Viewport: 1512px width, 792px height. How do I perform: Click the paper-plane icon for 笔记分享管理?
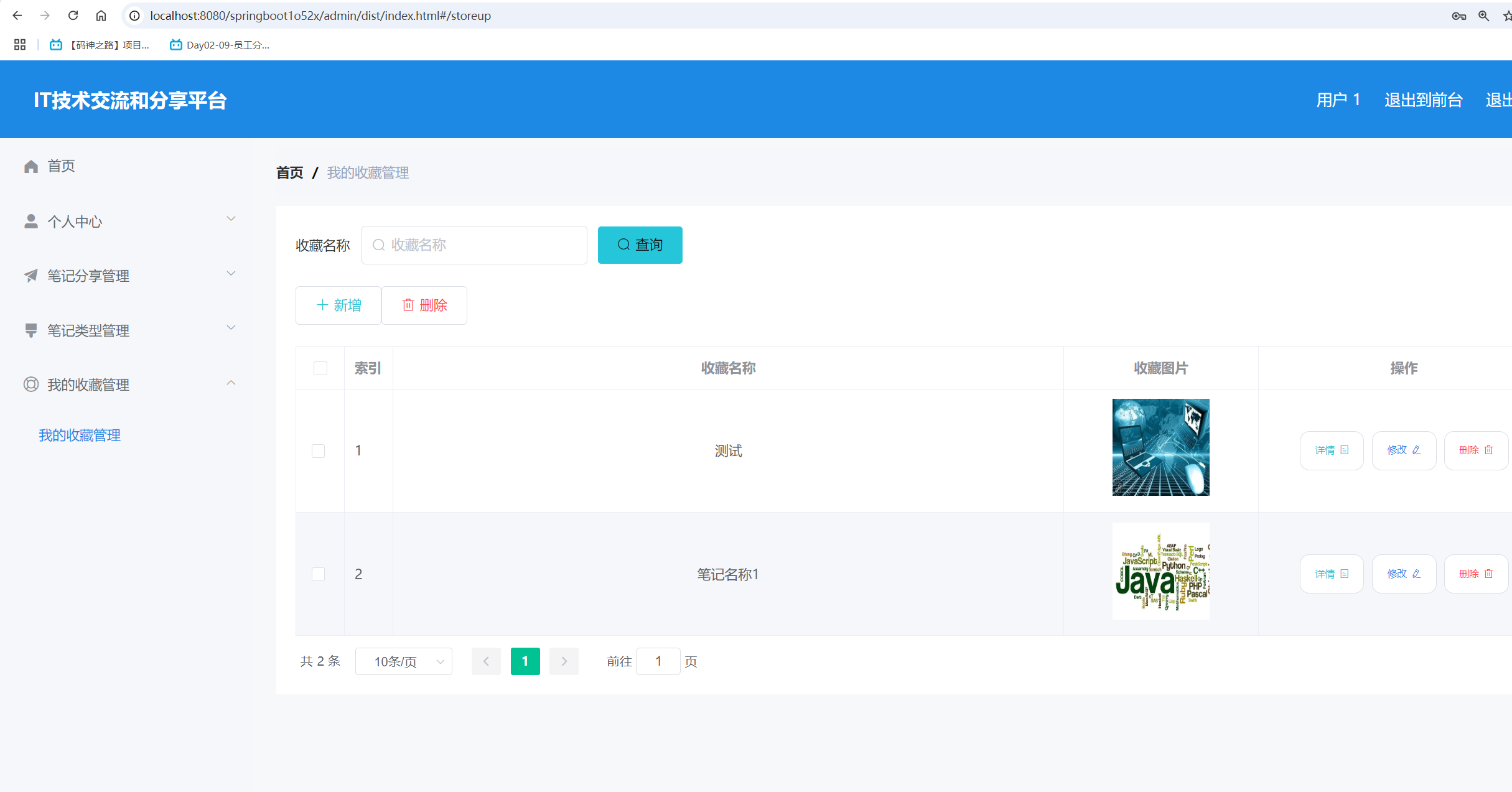pyautogui.click(x=31, y=275)
